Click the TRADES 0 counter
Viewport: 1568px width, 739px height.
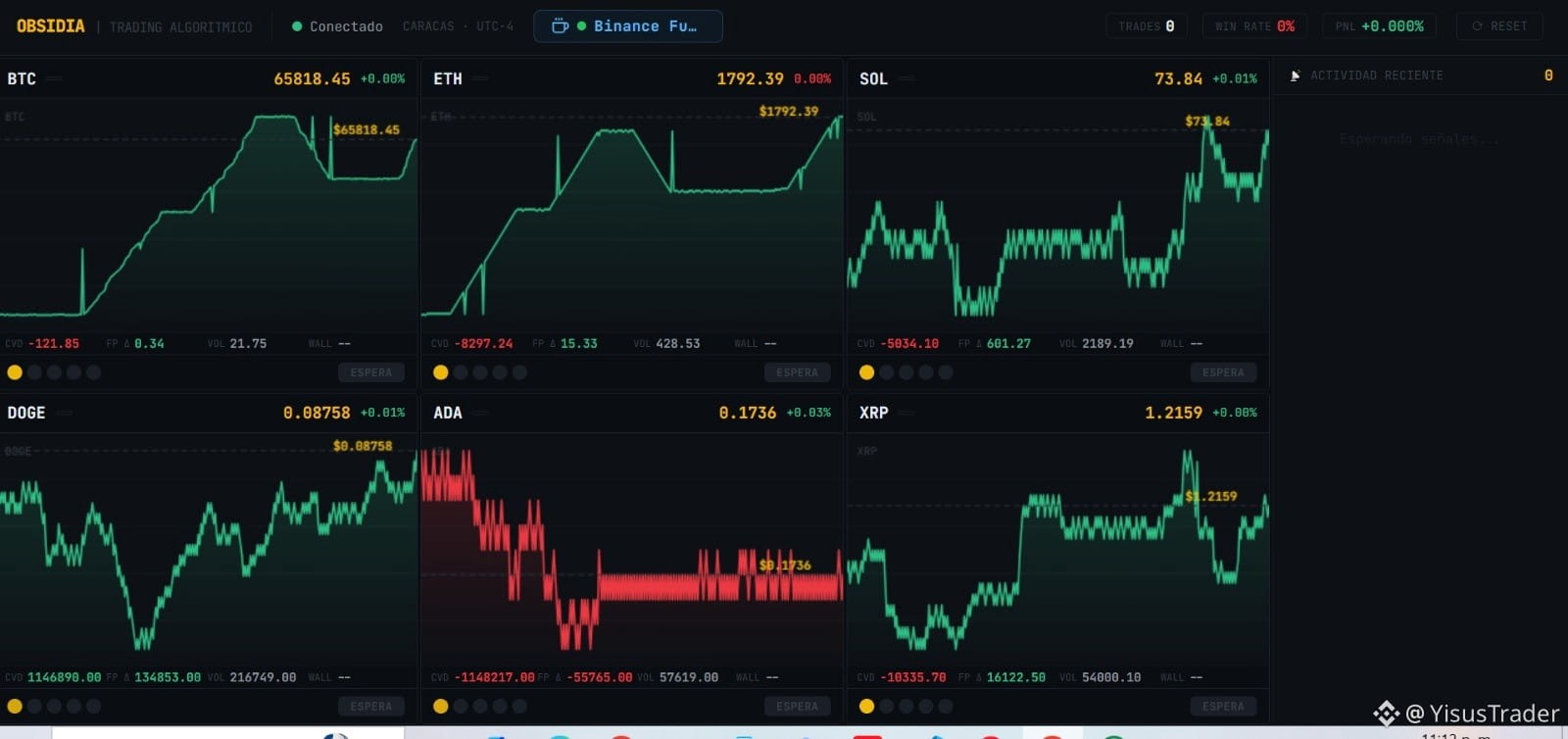point(1146,26)
